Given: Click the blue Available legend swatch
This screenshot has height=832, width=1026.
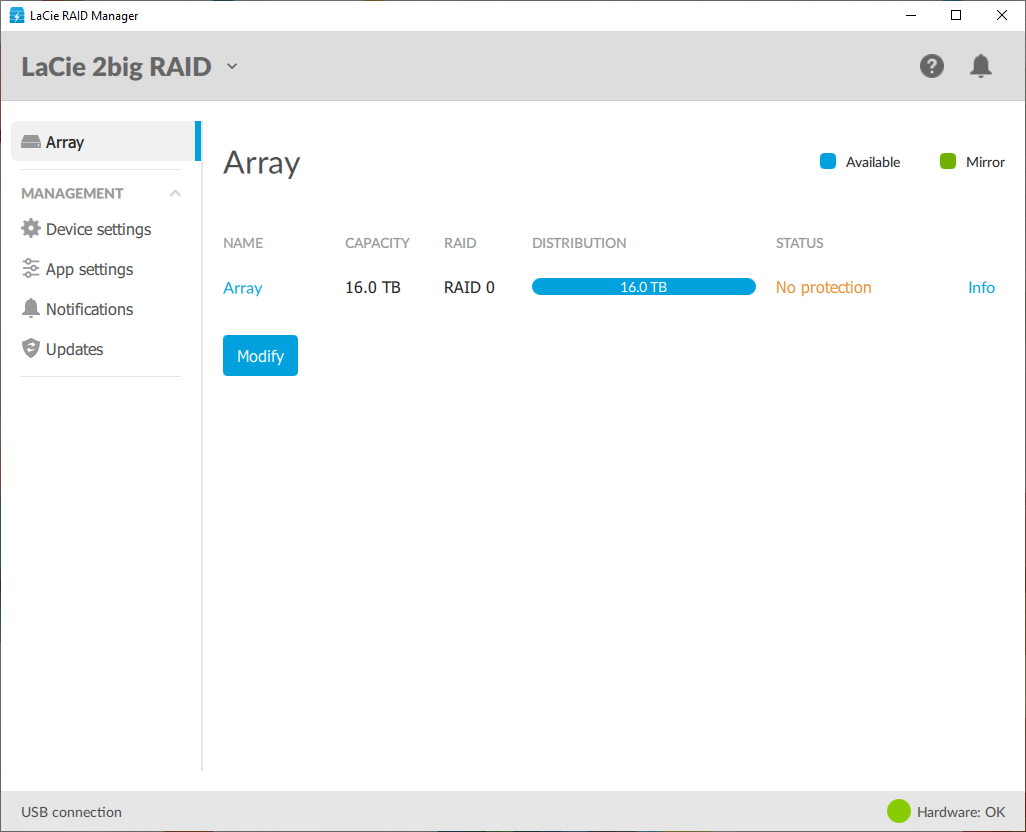Looking at the screenshot, I should pyautogui.click(x=828, y=161).
